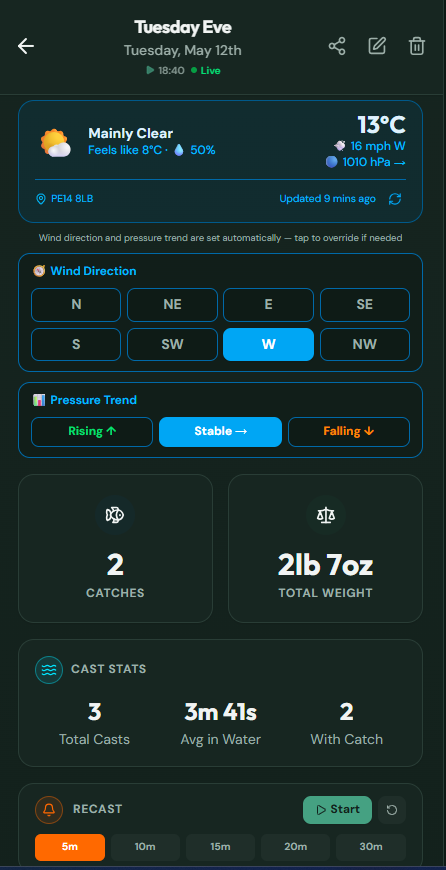Set wind direction to NW
446x870 pixels.
365,345
